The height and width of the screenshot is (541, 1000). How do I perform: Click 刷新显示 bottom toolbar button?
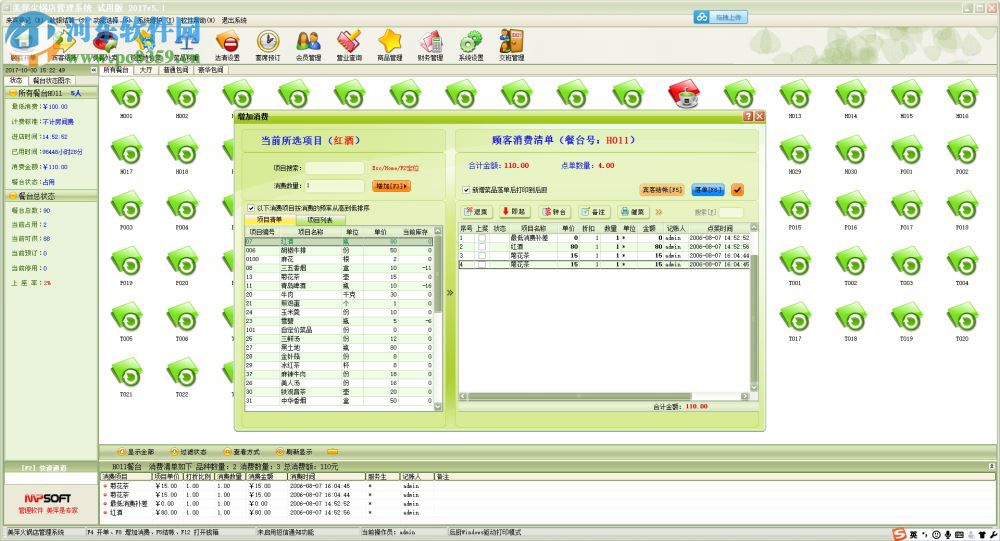pos(295,452)
